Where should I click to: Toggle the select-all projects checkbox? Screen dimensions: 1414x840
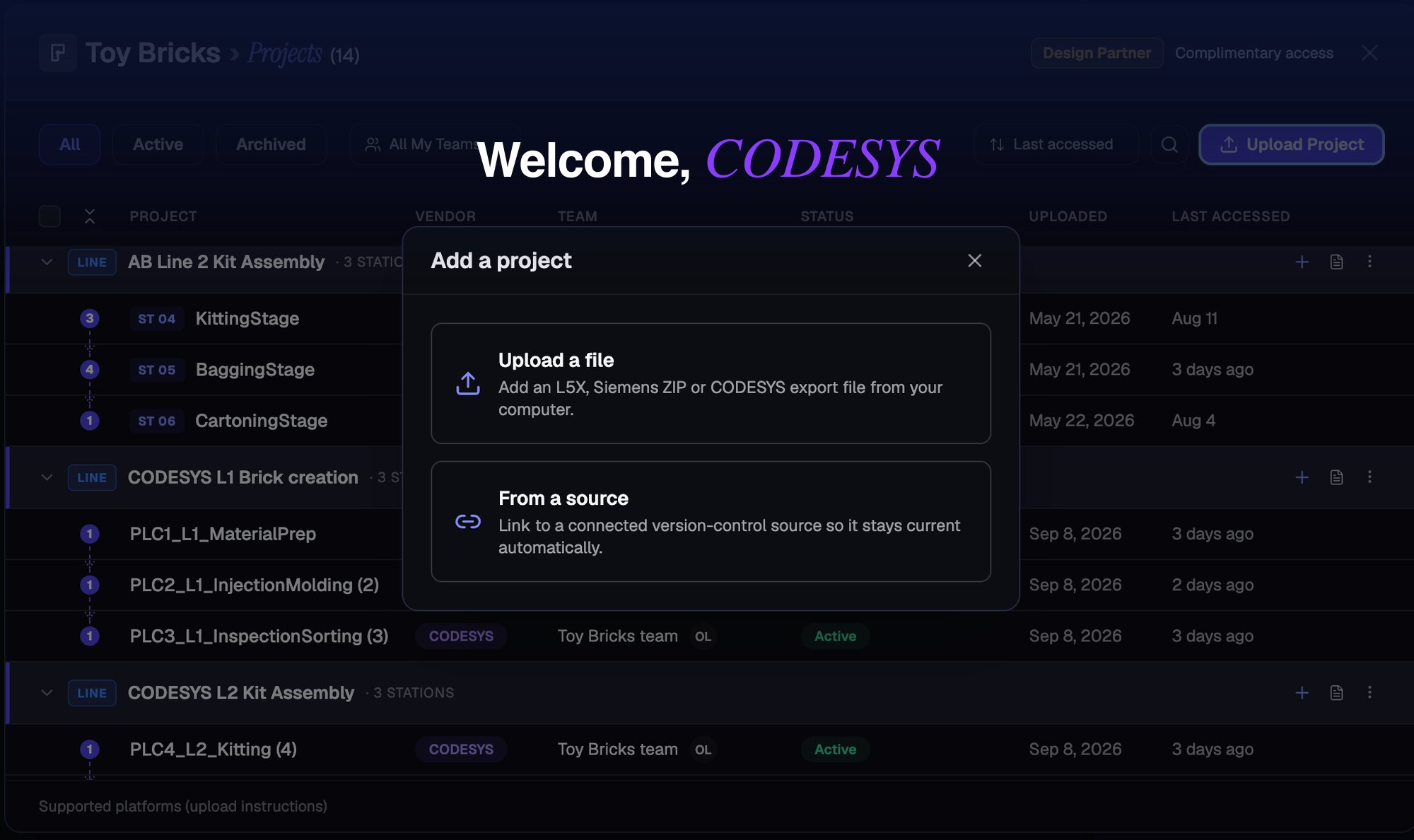[x=49, y=216]
